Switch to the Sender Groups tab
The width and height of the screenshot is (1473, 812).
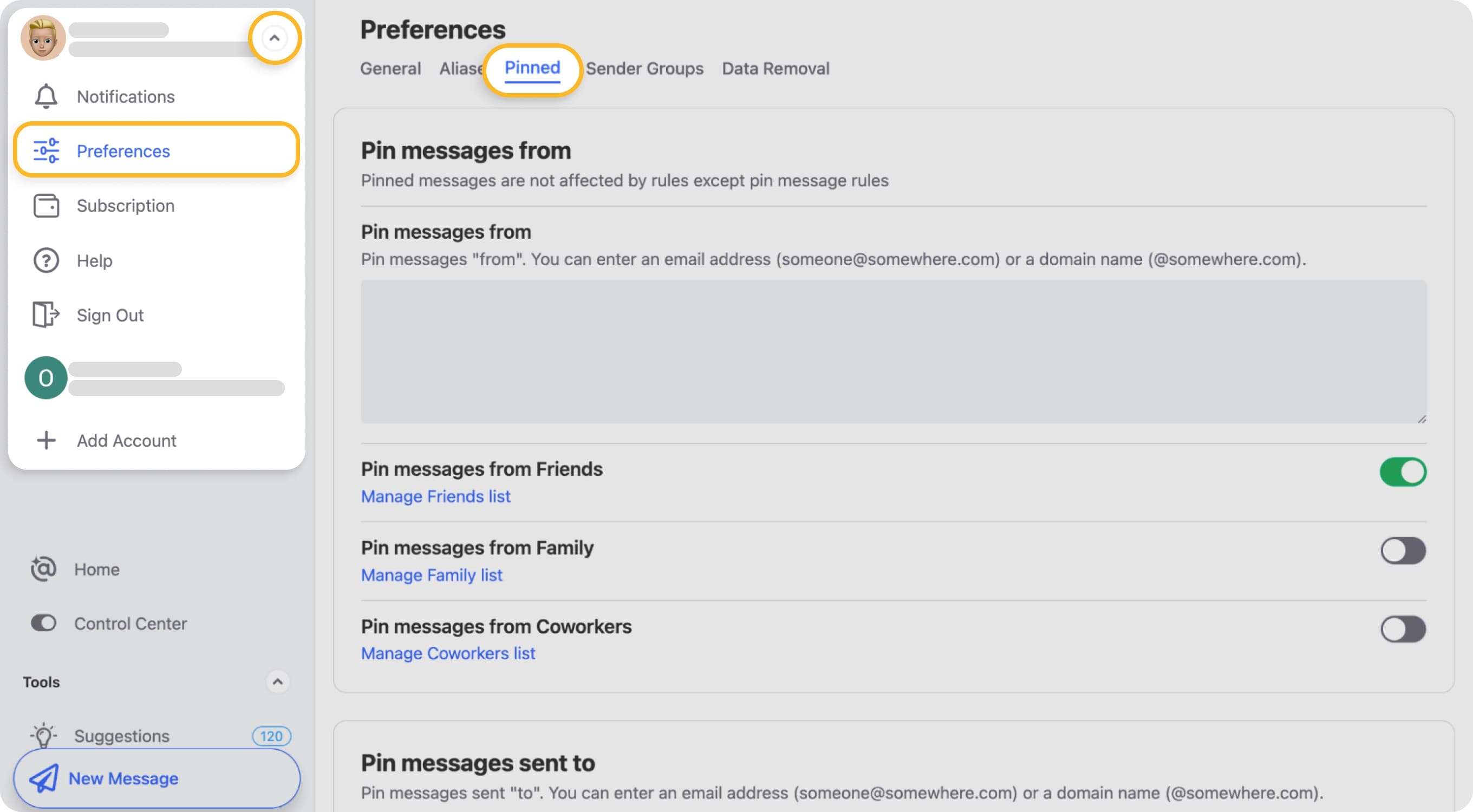tap(646, 69)
